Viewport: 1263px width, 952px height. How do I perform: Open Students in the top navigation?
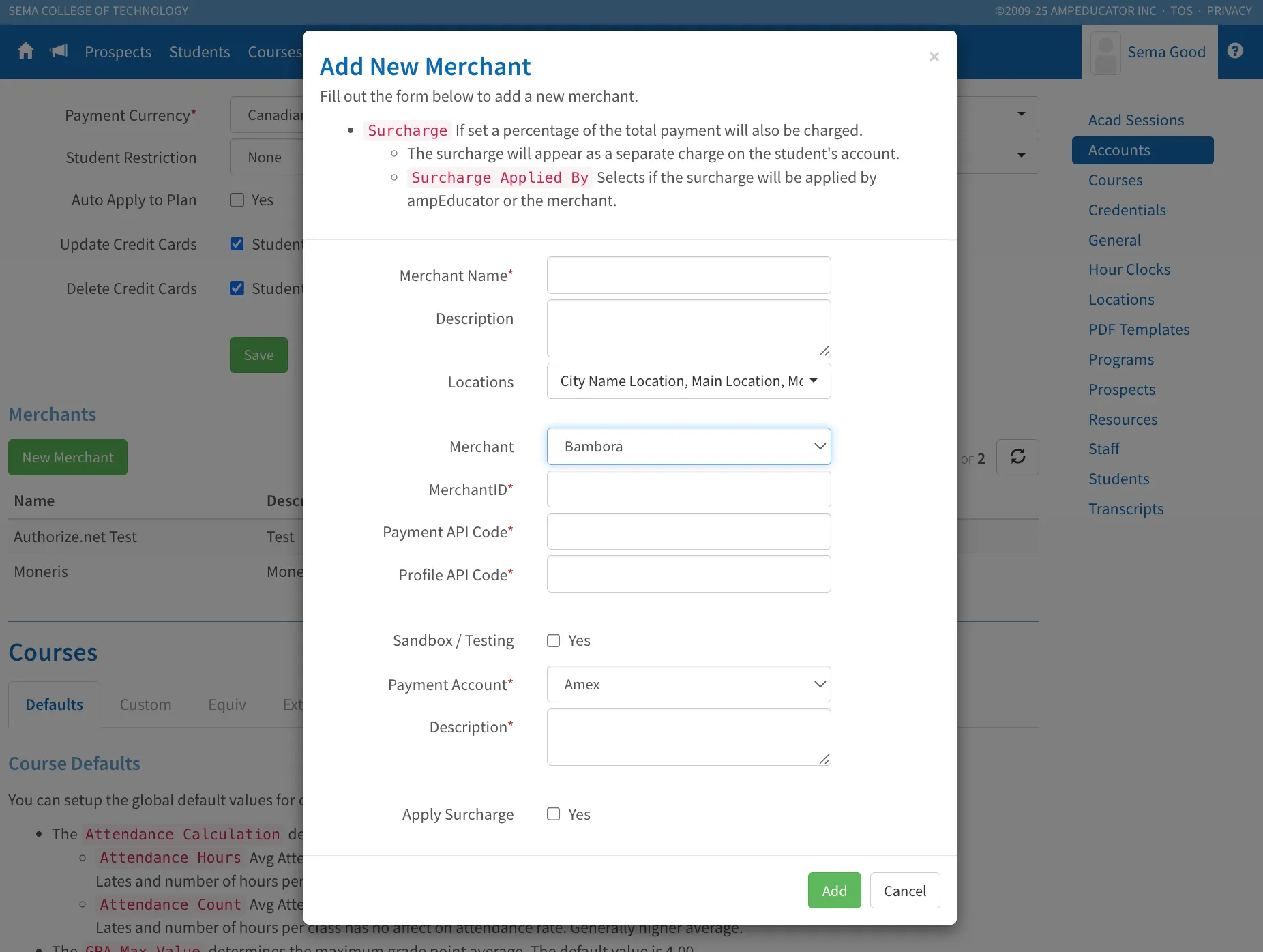(x=200, y=52)
